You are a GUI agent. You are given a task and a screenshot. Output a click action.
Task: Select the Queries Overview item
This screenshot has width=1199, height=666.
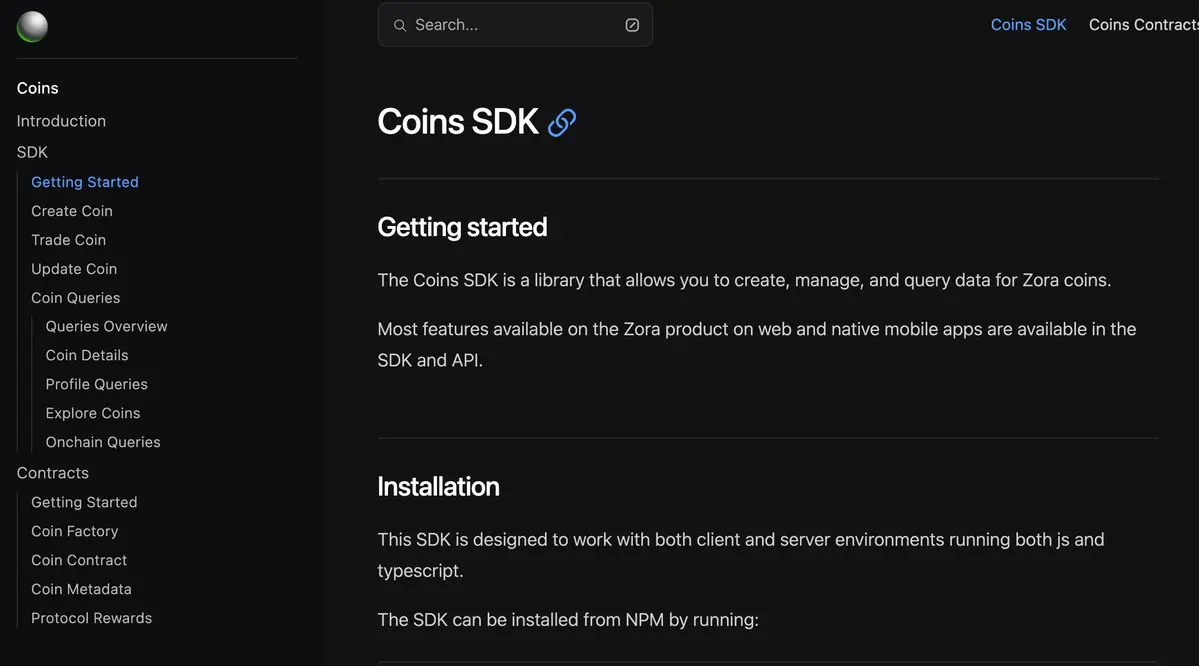pos(106,327)
